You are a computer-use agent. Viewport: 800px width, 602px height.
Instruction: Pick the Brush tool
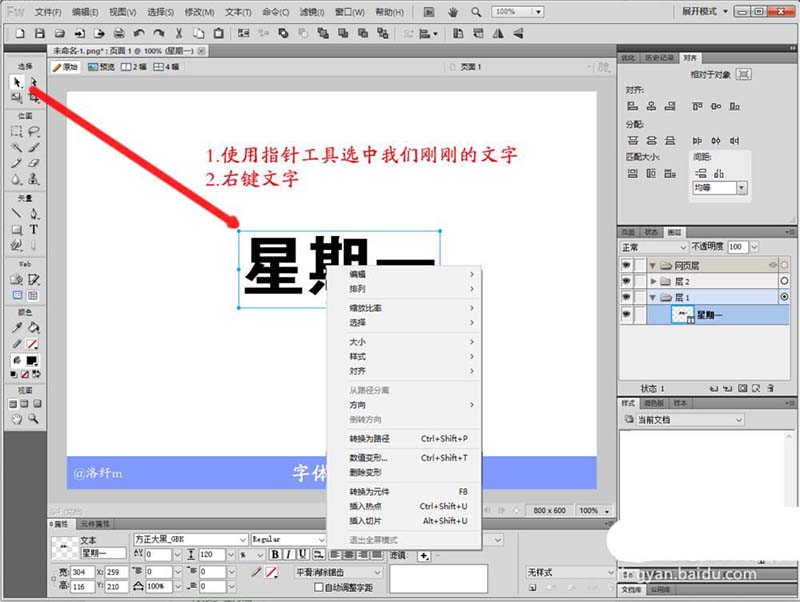click(x=34, y=148)
